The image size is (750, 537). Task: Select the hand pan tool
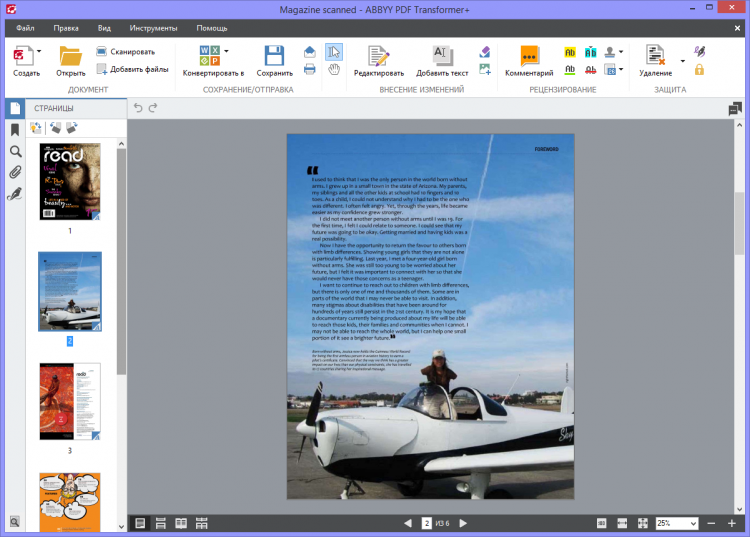334,70
